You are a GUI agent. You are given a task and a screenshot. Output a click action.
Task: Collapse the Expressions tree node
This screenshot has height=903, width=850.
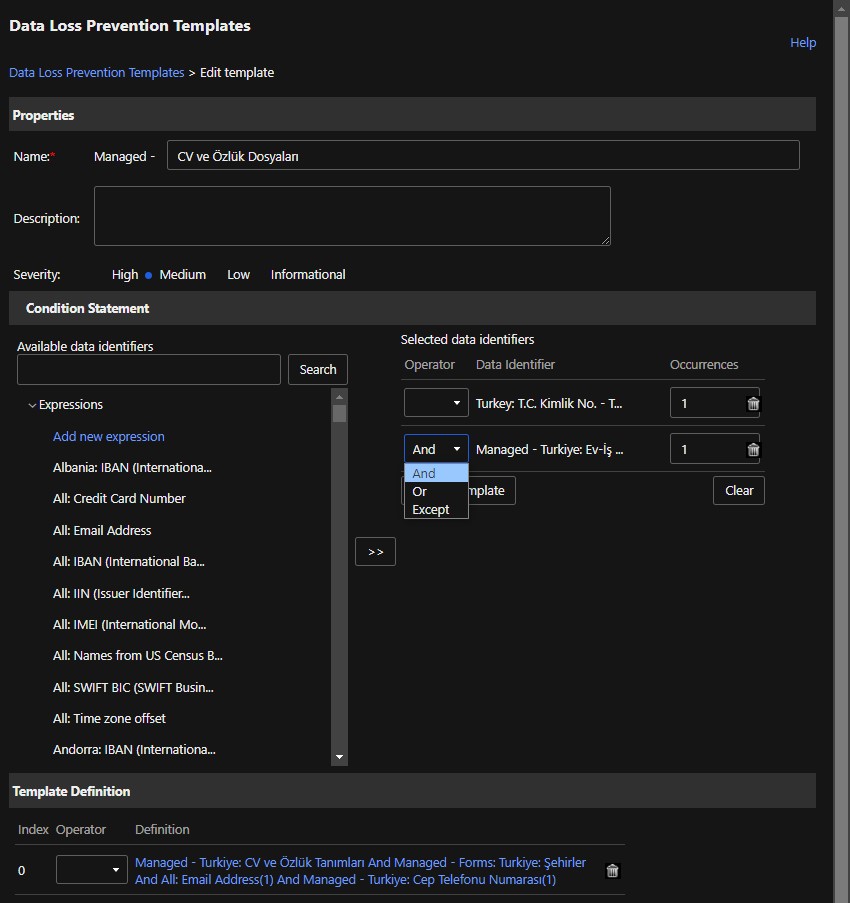[33, 406]
